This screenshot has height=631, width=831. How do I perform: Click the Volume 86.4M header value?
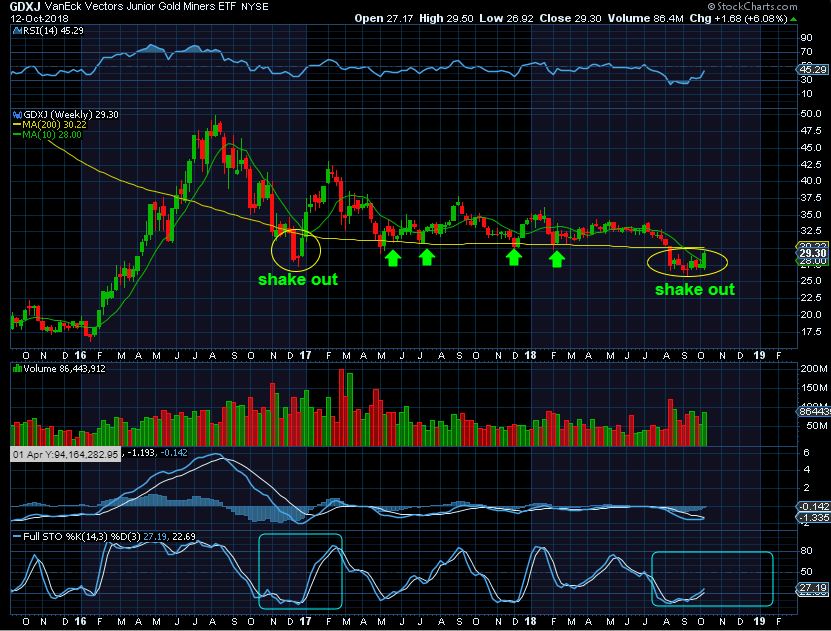pyautogui.click(x=646, y=19)
